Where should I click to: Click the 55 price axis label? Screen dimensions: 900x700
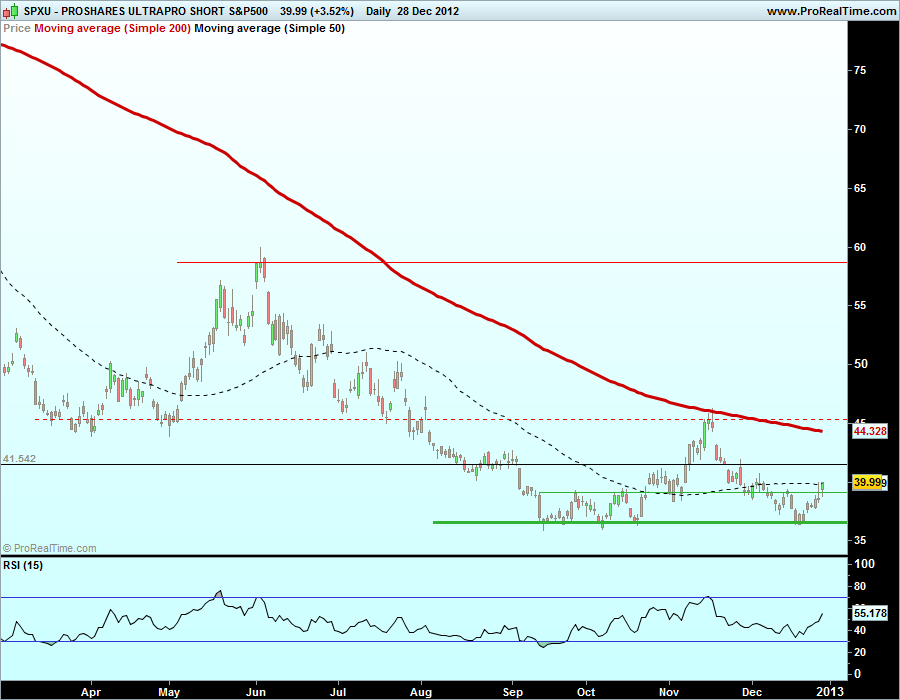click(860, 305)
